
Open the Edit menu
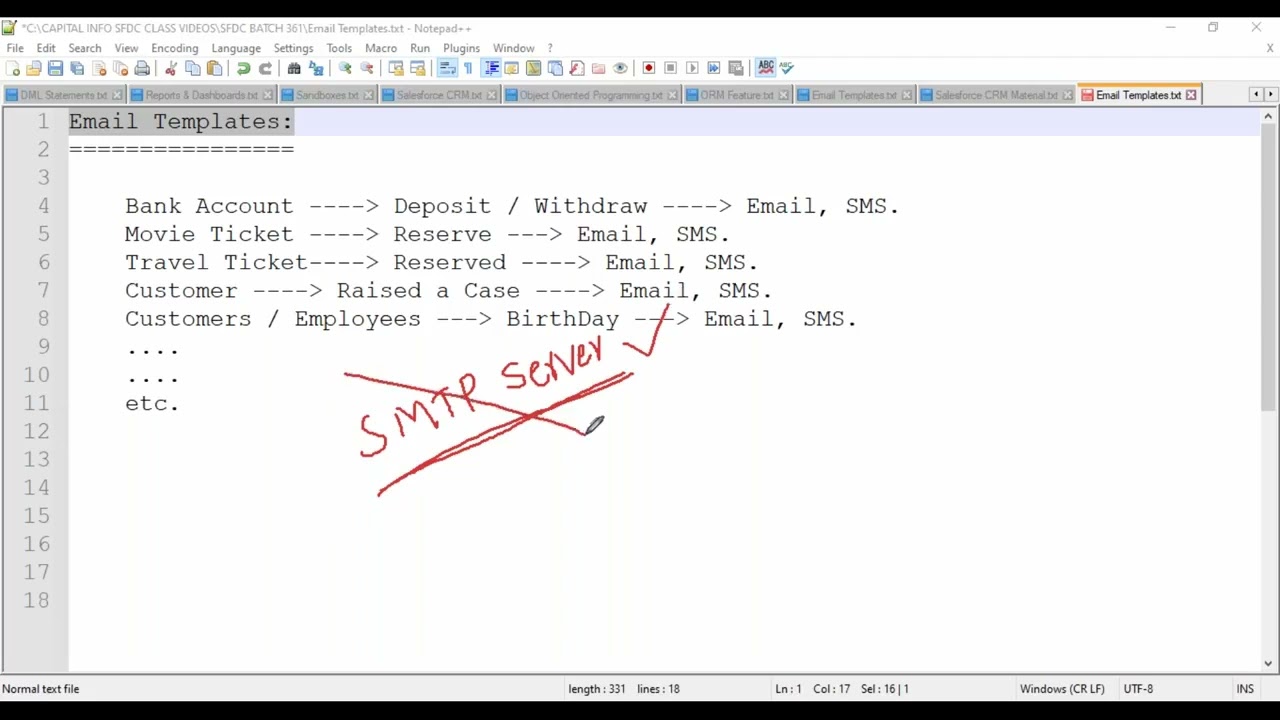point(46,48)
